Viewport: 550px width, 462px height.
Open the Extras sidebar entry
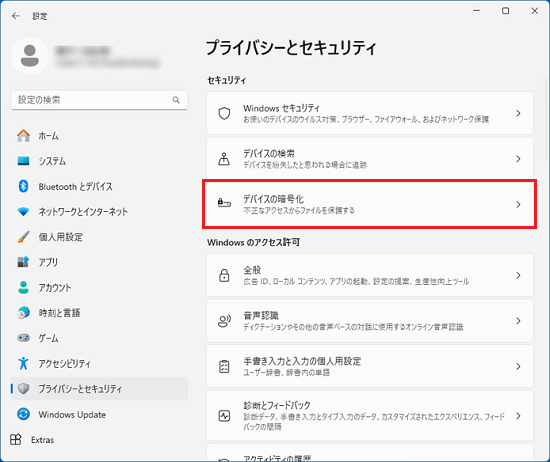(100, 440)
